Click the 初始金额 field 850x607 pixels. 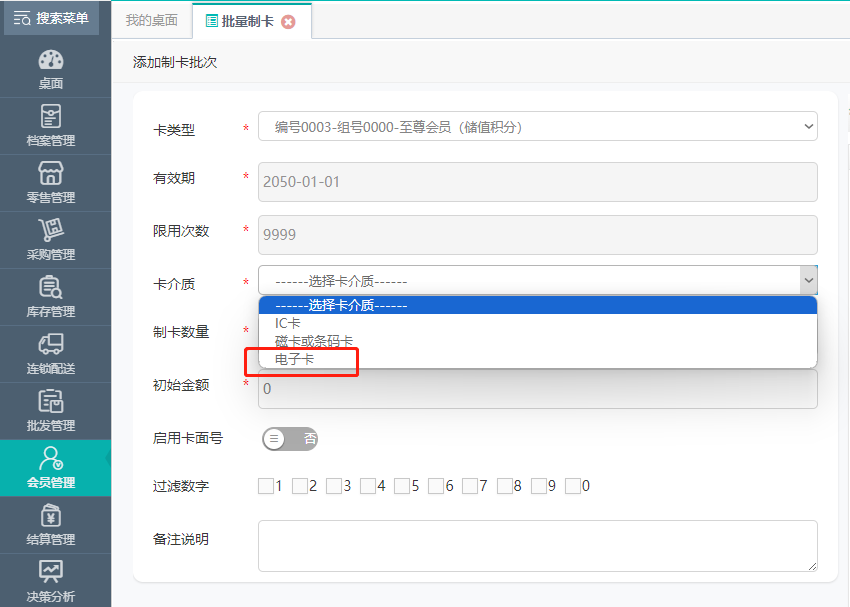[538, 389]
